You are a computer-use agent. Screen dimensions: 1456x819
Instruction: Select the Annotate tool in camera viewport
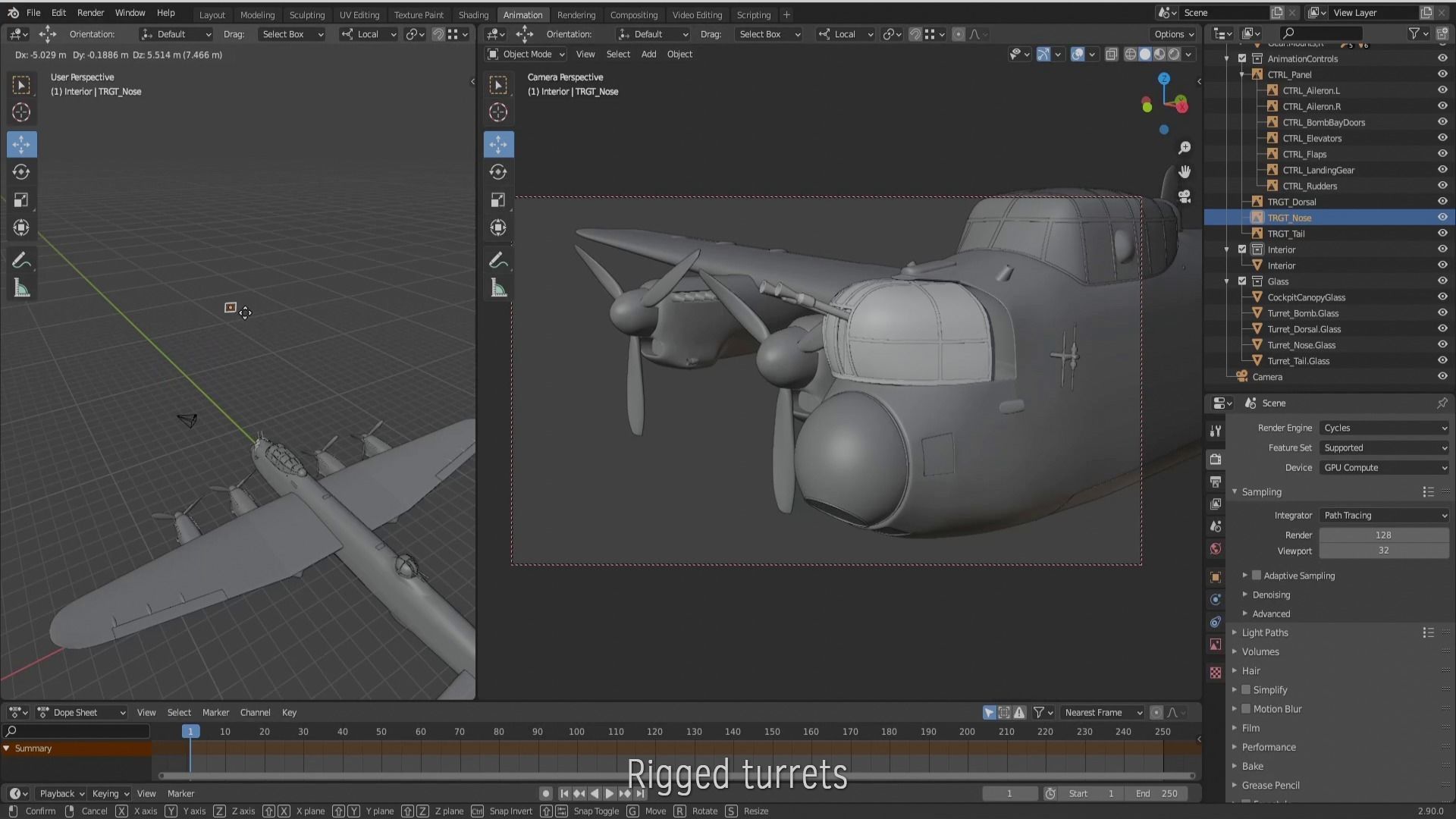pyautogui.click(x=498, y=261)
